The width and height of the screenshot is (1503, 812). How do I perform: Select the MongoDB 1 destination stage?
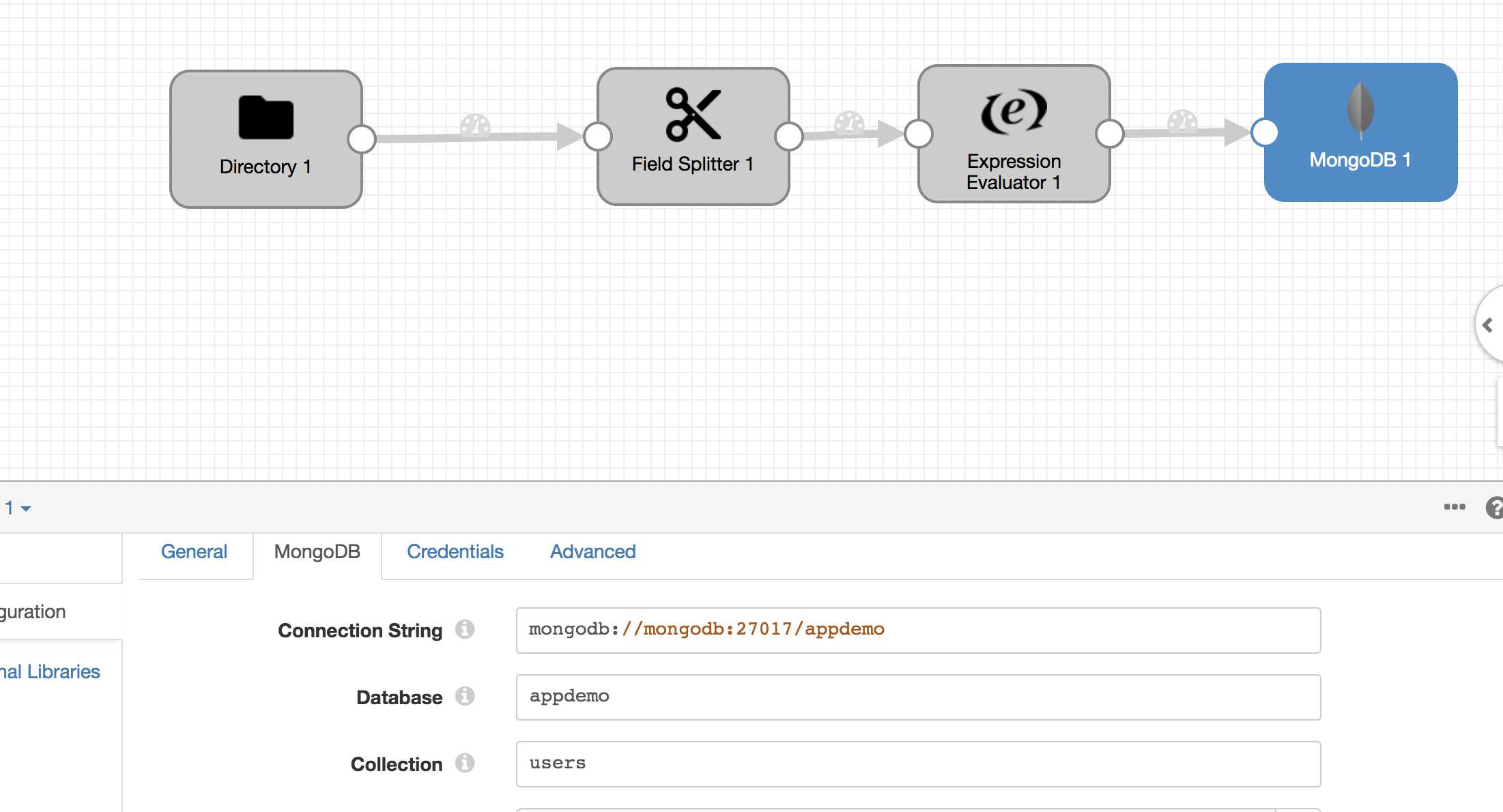1361,132
